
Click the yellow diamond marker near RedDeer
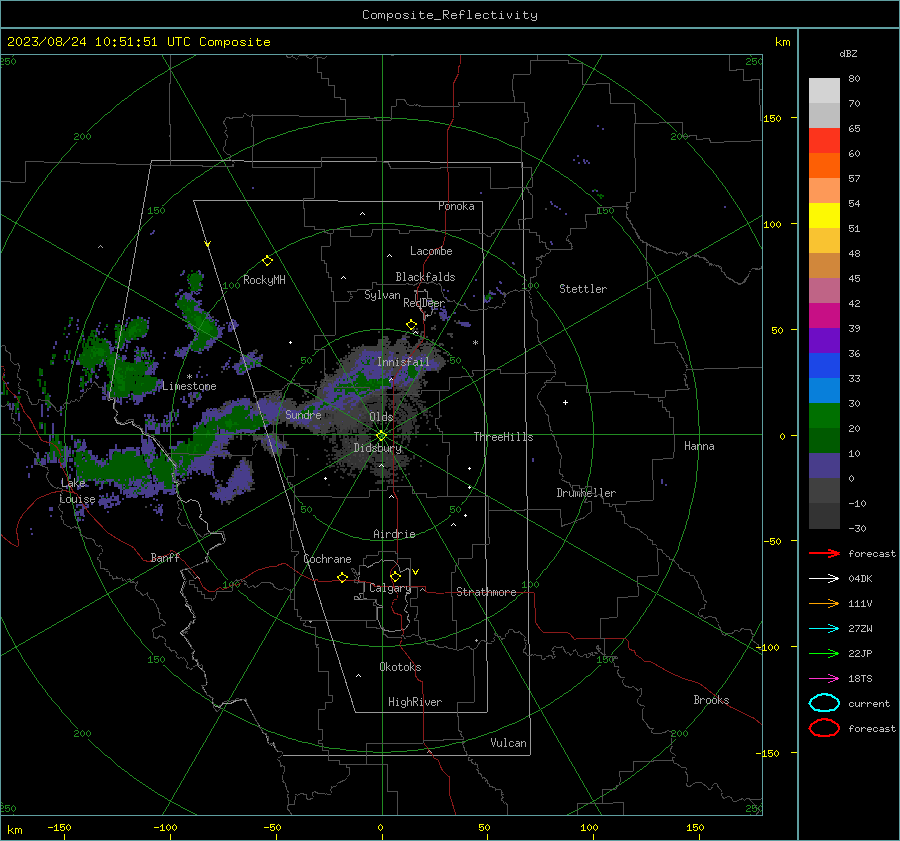pos(412,325)
